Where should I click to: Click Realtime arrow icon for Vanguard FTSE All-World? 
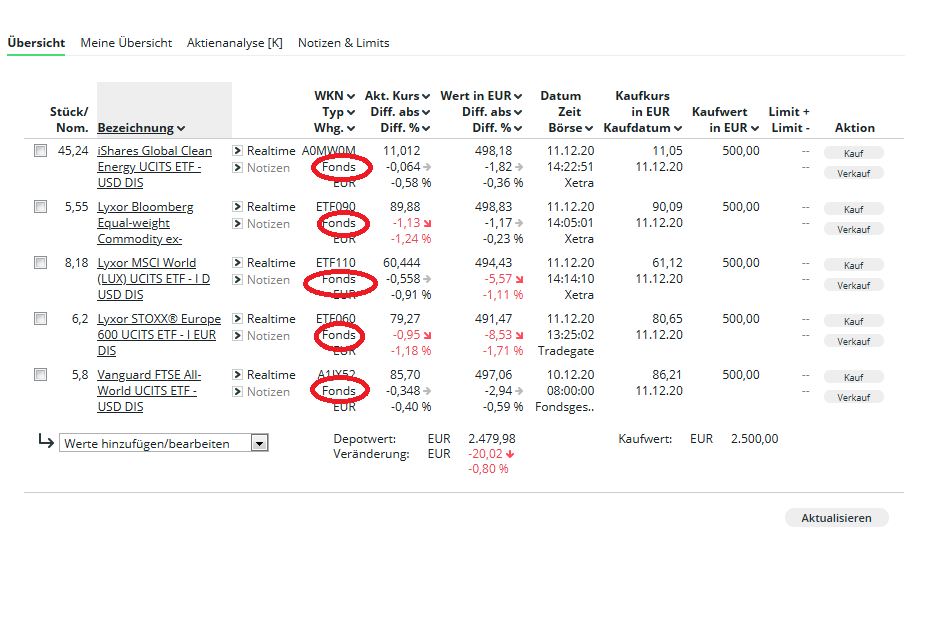click(x=237, y=375)
